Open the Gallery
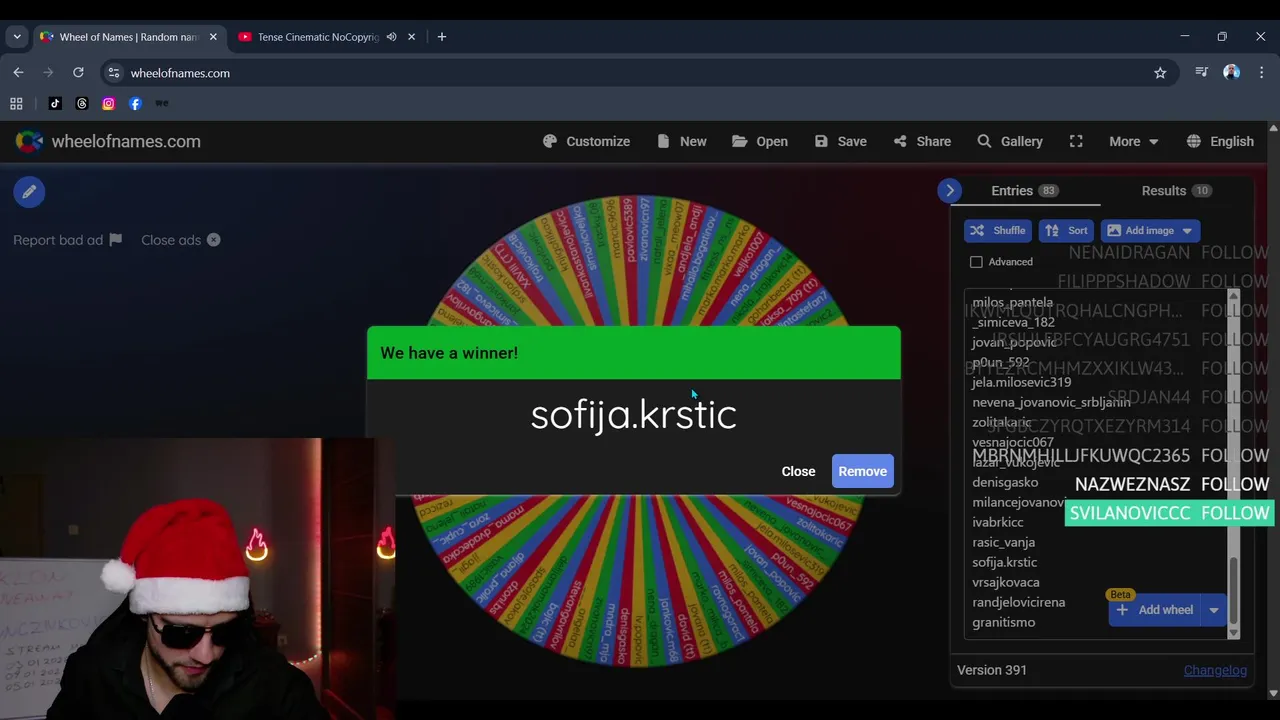The image size is (1280, 720). [1010, 141]
